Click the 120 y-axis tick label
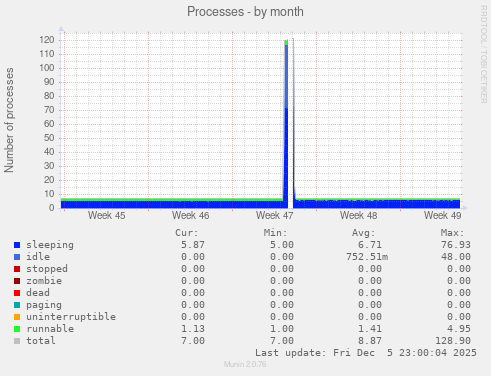This screenshot has width=491, height=376. click(47, 40)
